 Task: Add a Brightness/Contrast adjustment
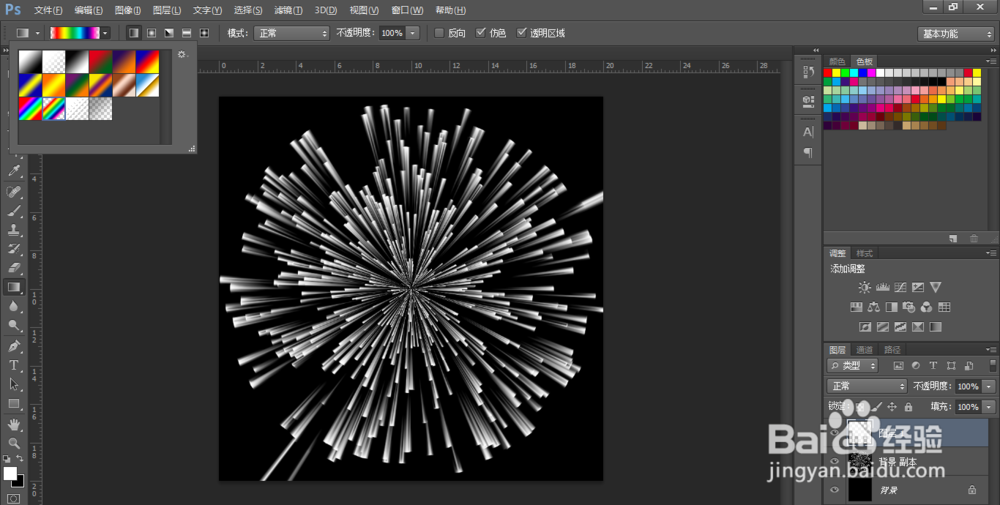click(x=864, y=288)
